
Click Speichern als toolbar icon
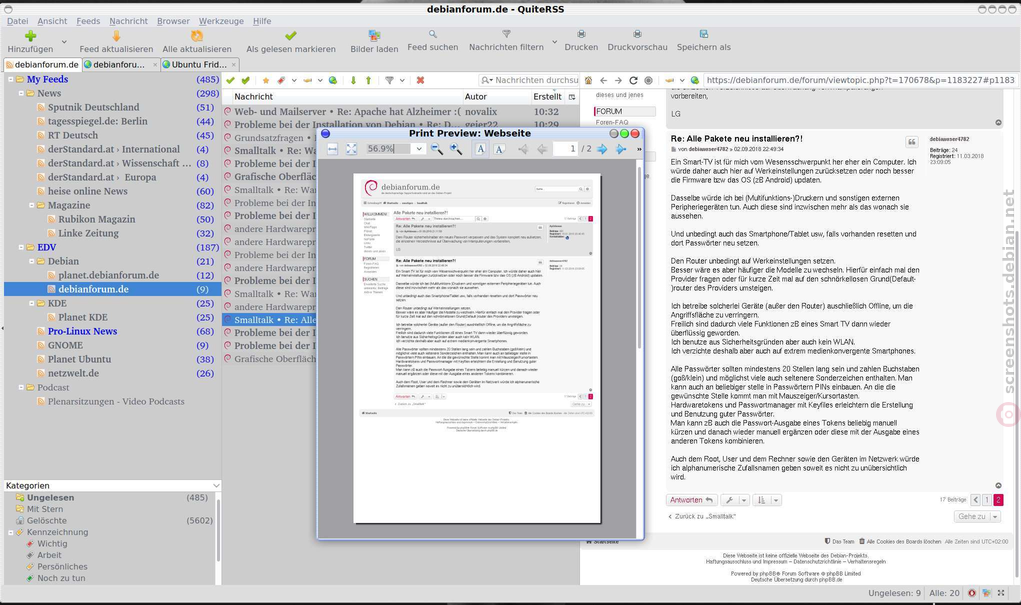point(703,34)
